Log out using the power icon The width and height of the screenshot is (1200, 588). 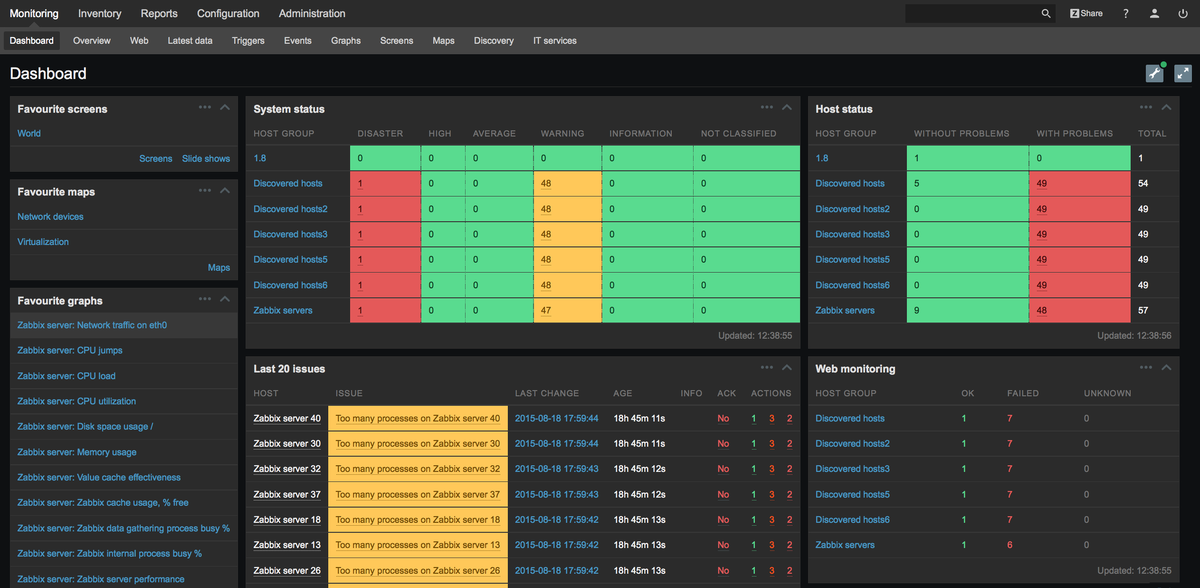(x=1182, y=14)
